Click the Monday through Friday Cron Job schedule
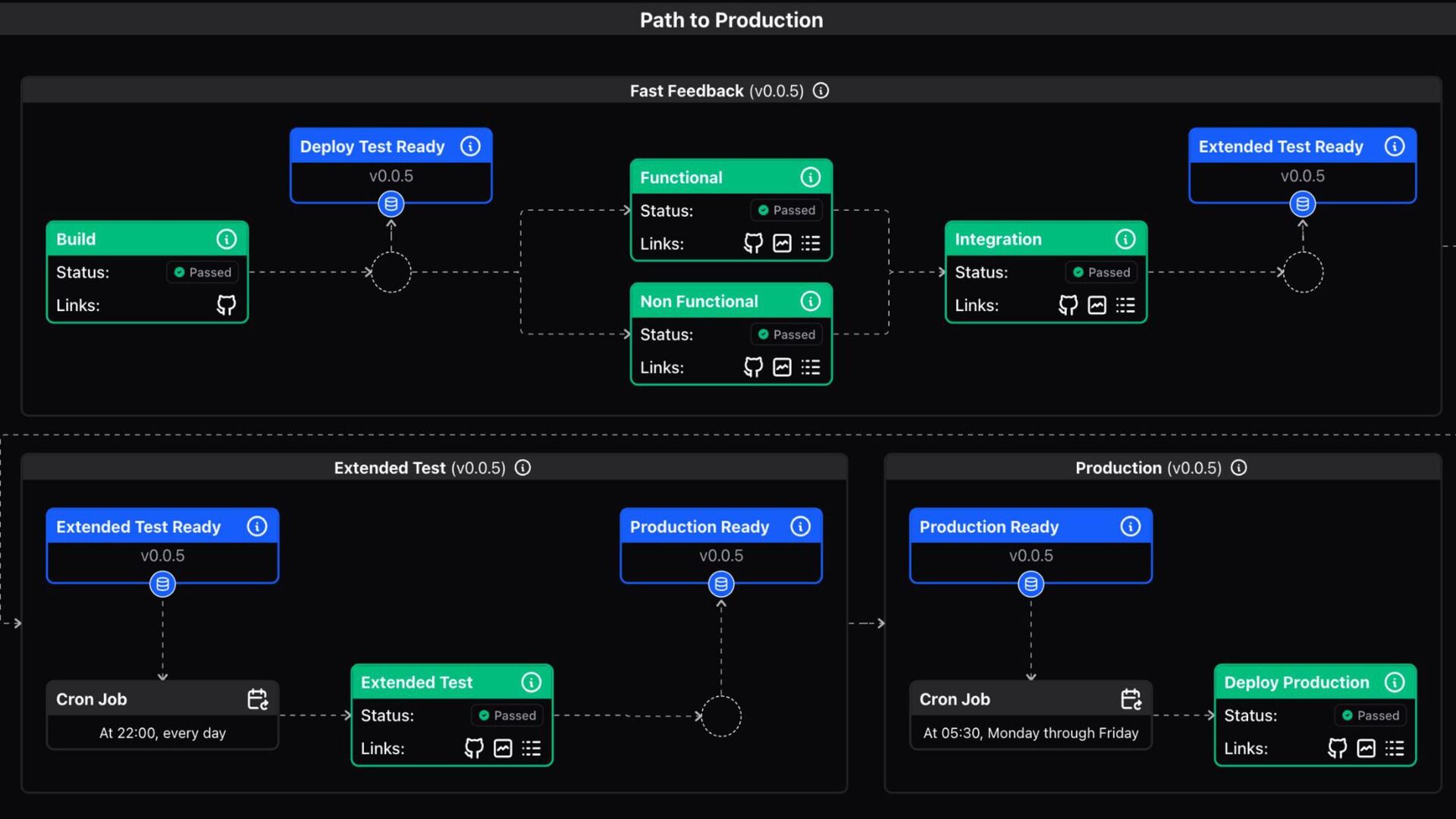Viewport: 1456px width, 819px height. click(x=1031, y=733)
